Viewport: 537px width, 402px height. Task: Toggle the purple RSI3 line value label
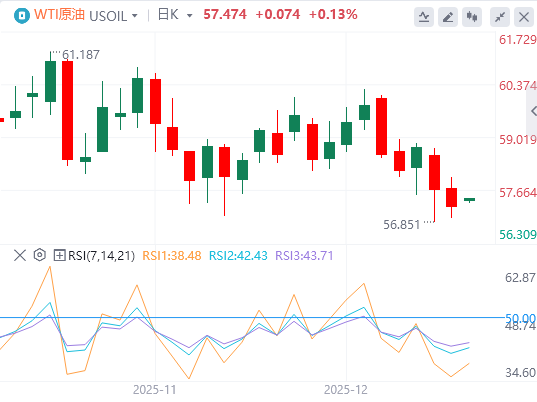(304, 256)
